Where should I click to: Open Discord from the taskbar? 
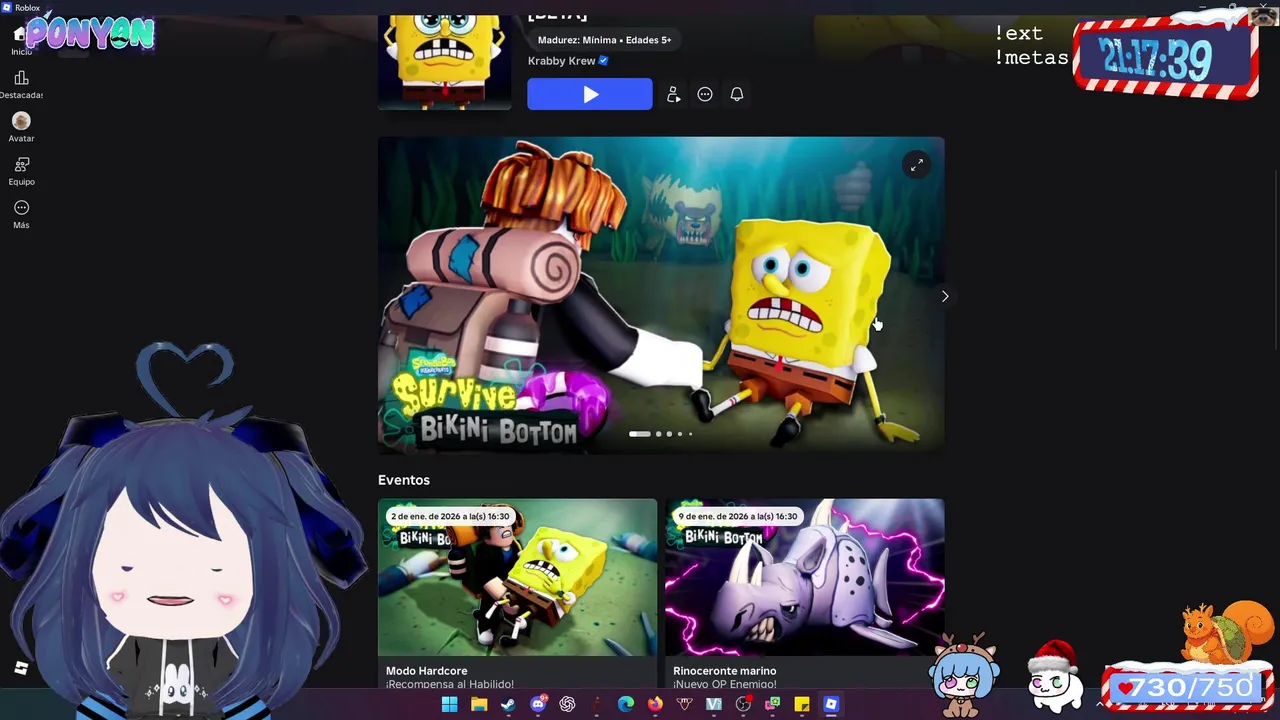click(538, 705)
